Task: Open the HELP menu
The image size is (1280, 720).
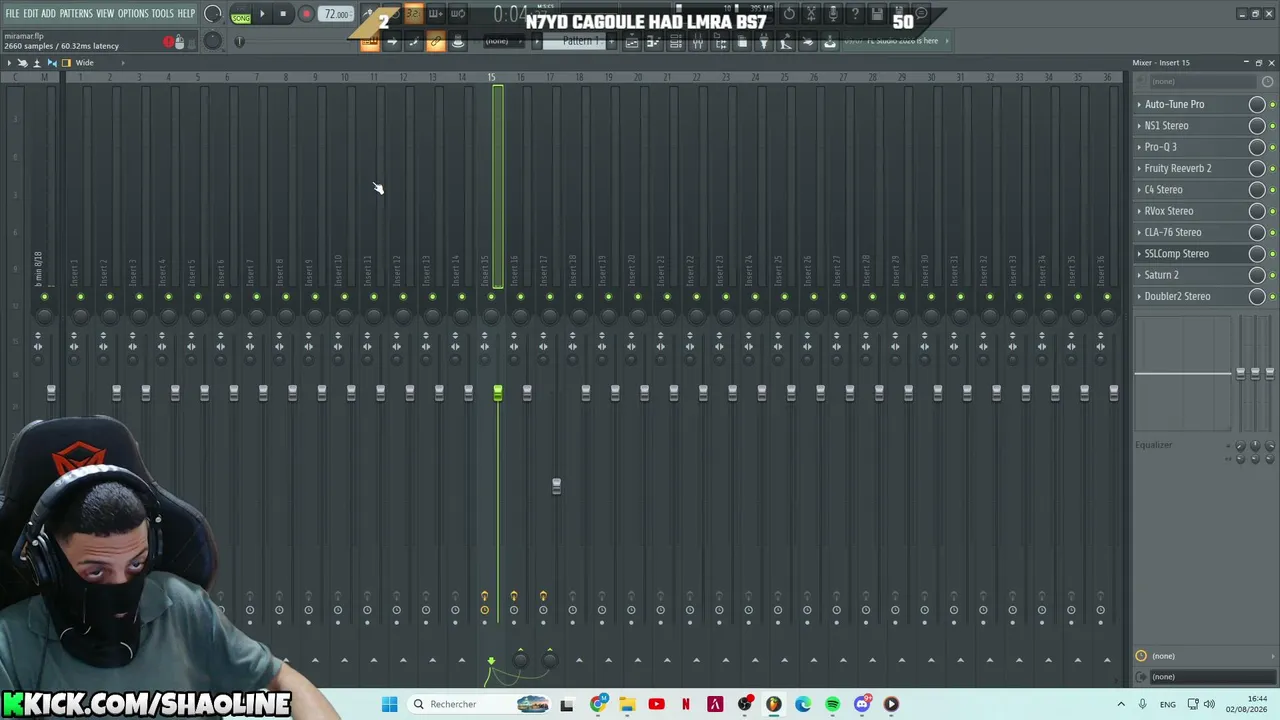Action: point(186,13)
